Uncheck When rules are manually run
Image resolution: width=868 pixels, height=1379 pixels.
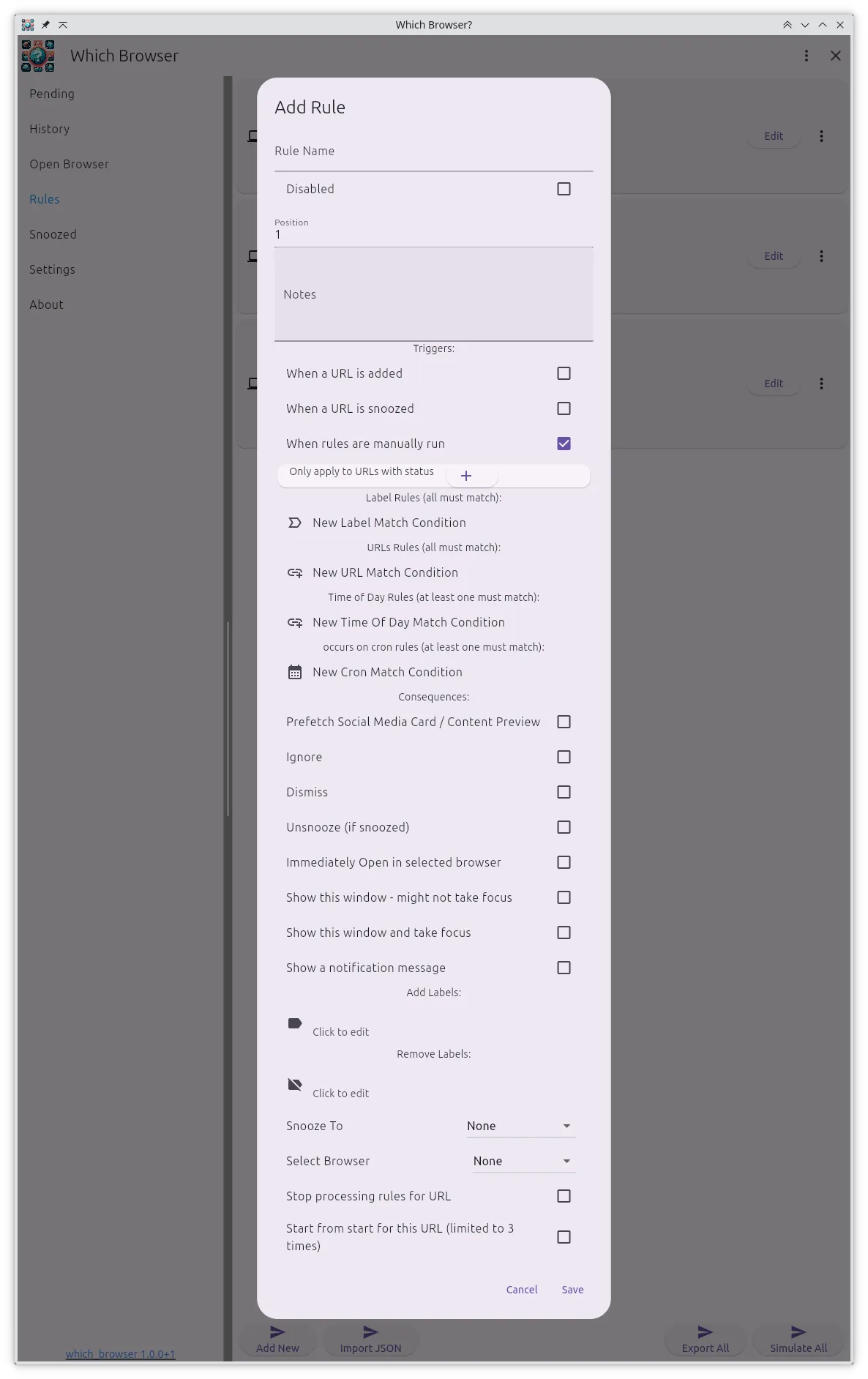point(564,444)
